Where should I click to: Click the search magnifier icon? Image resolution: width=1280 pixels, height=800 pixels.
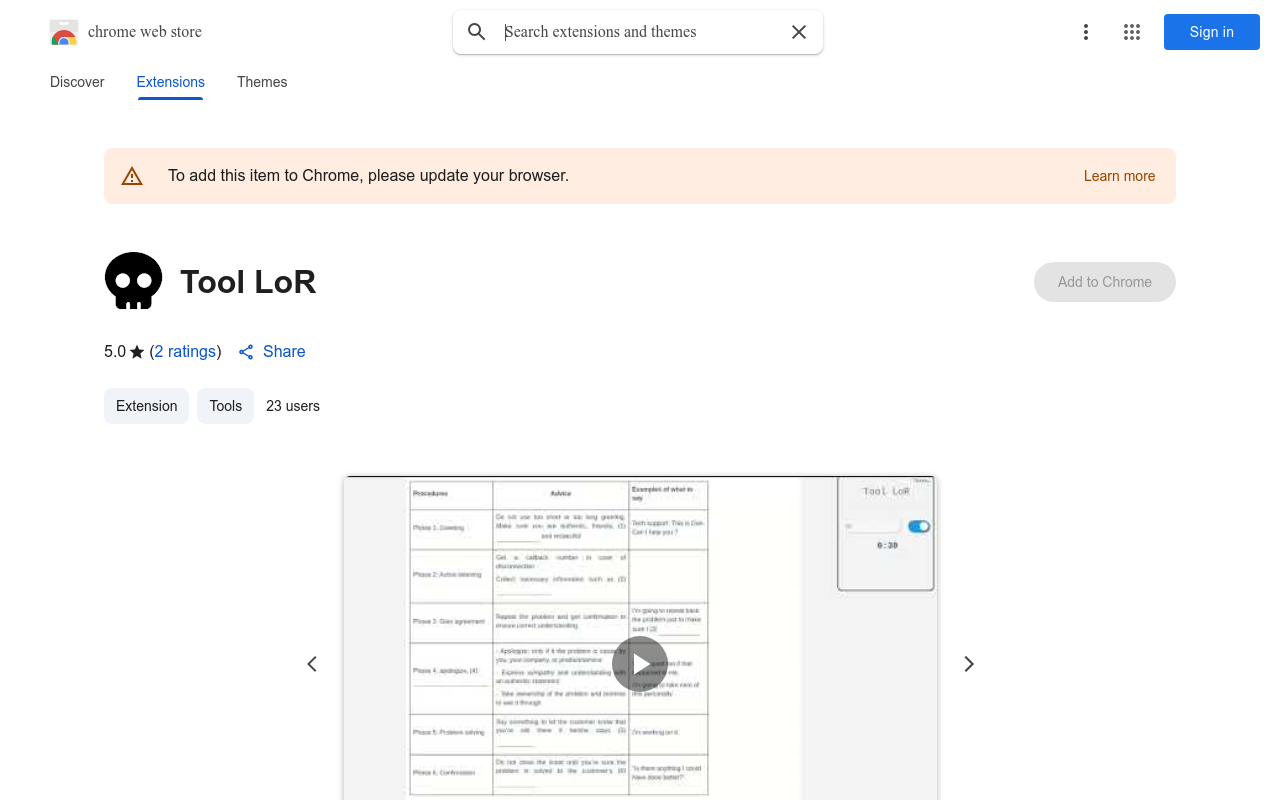click(x=477, y=32)
